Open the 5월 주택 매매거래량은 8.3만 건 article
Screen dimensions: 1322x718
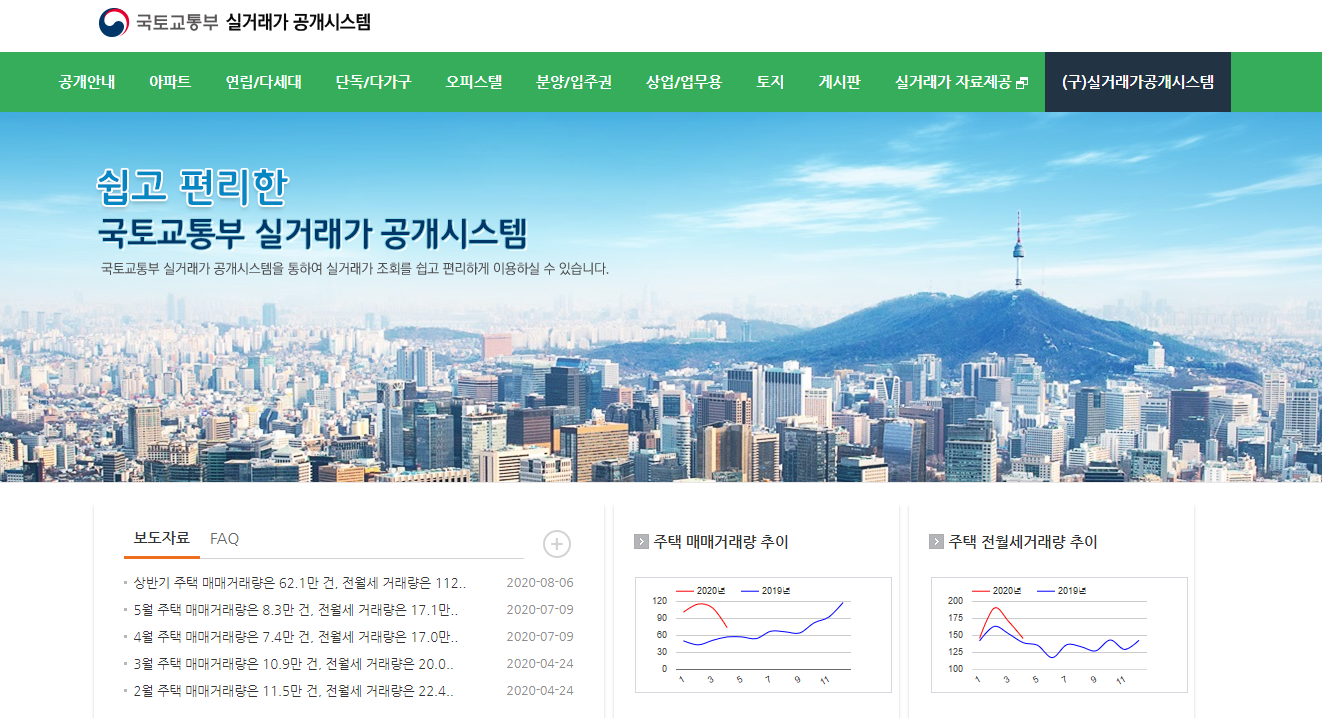pyautogui.click(x=296, y=610)
